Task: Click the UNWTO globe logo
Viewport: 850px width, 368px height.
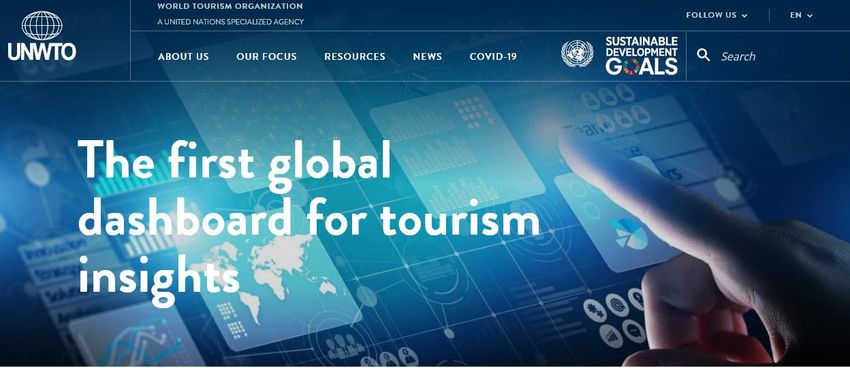Action: 42,25
